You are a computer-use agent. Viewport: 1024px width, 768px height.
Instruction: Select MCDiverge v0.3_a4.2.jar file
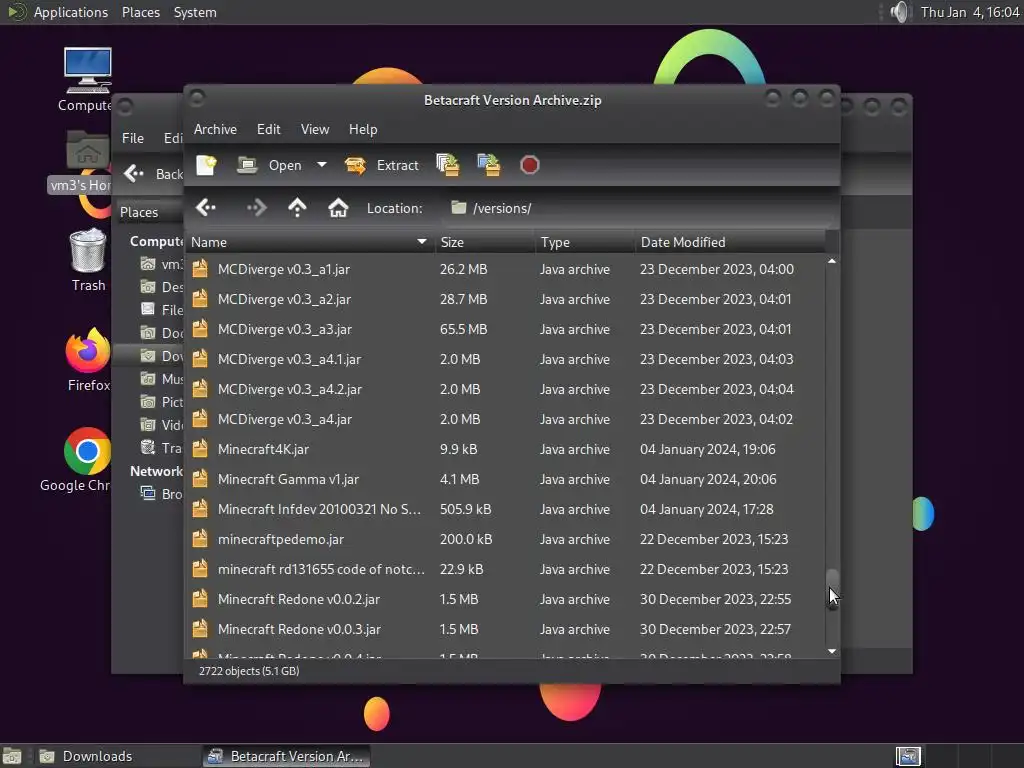[505, 389]
